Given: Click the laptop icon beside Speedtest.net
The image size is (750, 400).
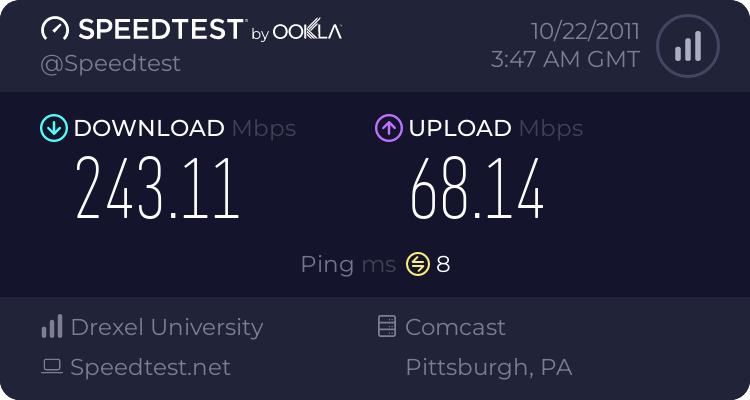Looking at the screenshot, I should pyautogui.click(x=52, y=367).
